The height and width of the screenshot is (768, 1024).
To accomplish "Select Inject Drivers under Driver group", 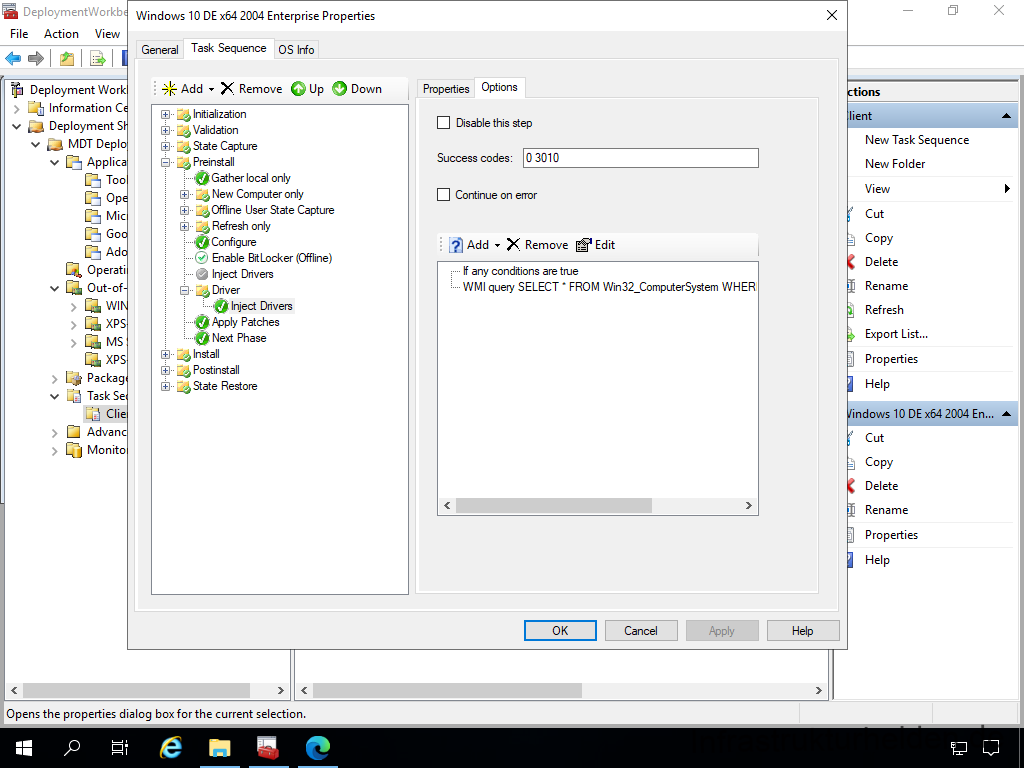I will tap(261, 306).
